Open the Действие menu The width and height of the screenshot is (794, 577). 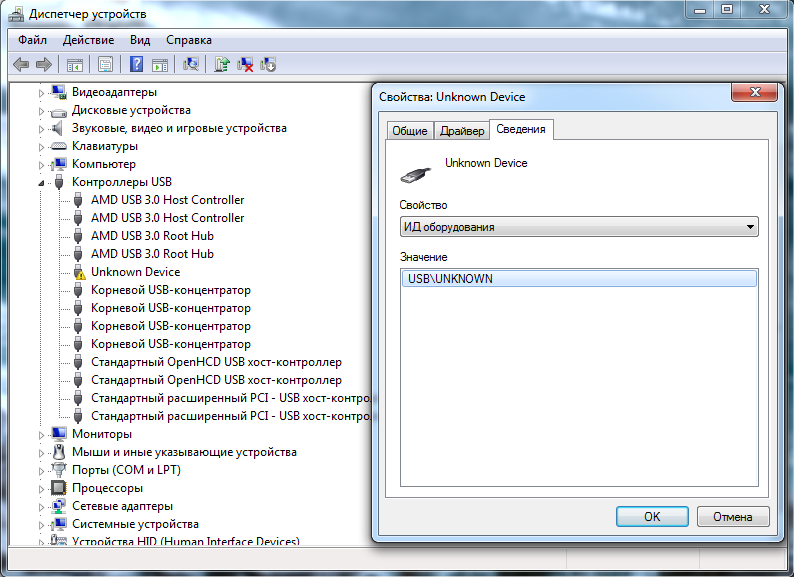pos(89,40)
